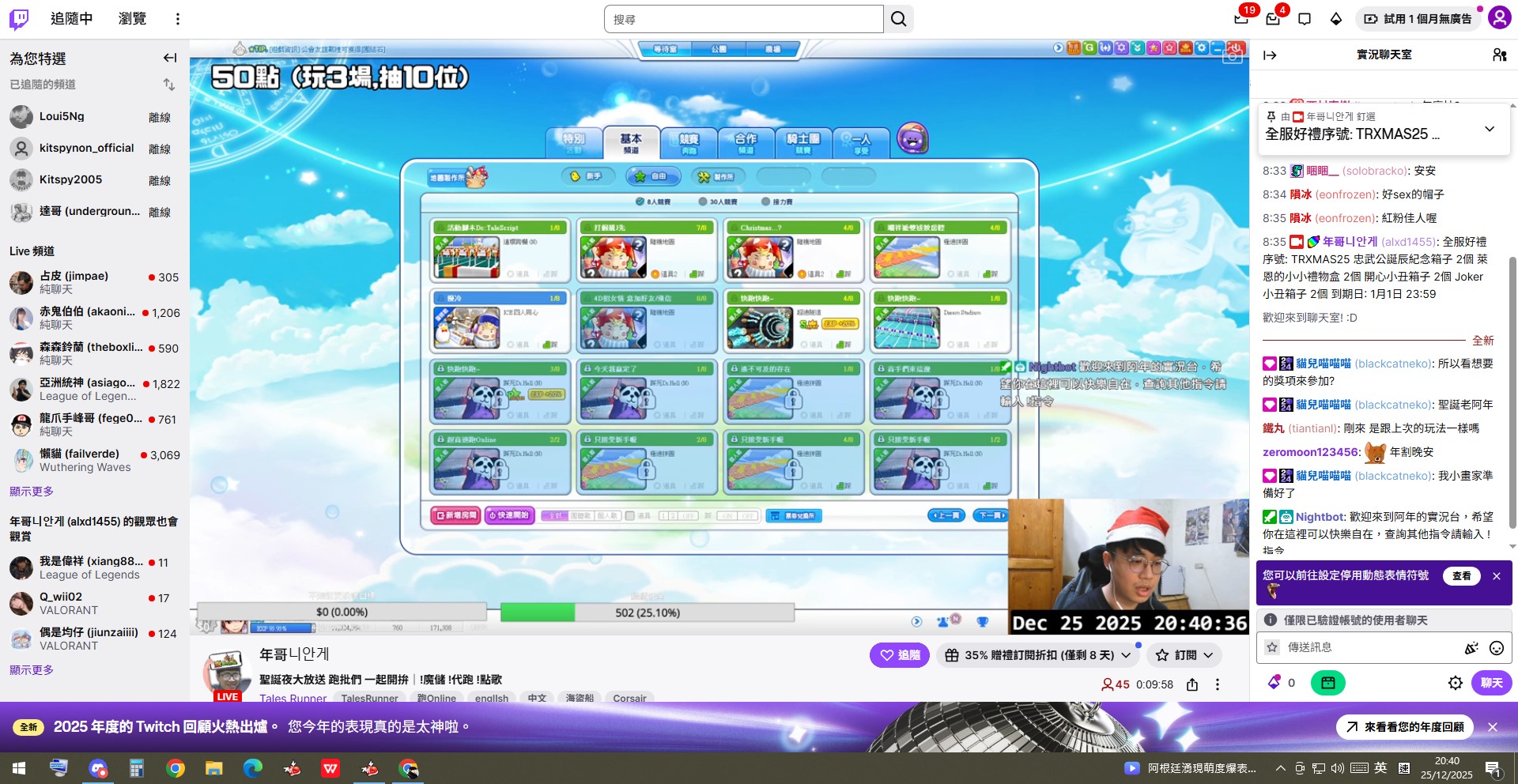Open the community members icon in chat
The image size is (1518, 784).
(1499, 55)
